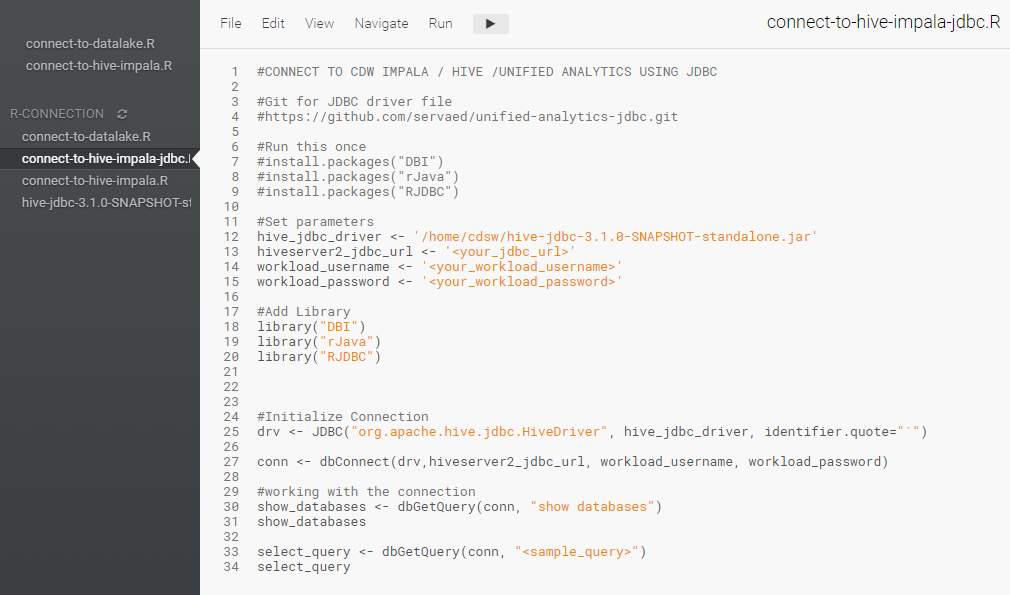1010x595 pixels.
Task: Open the View menu
Action: (319, 23)
